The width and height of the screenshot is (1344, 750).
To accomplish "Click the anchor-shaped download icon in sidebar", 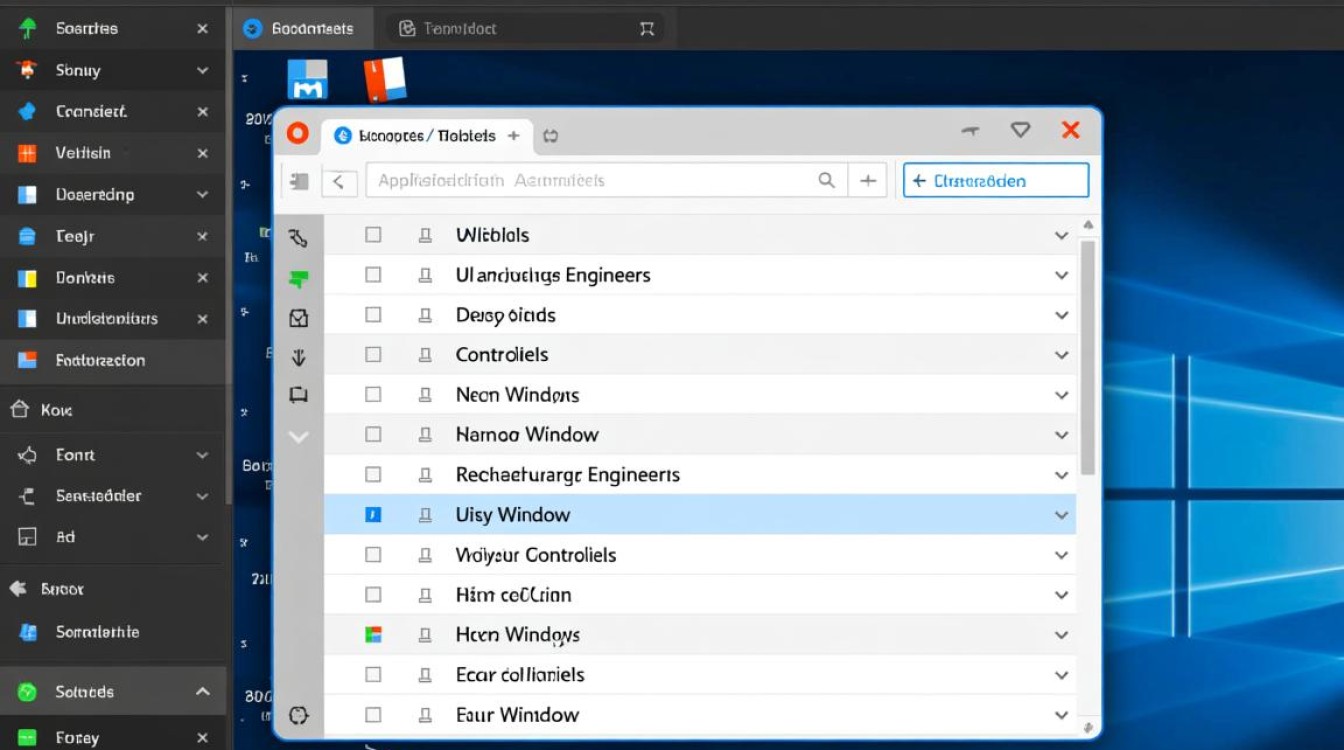I will tap(298, 357).
